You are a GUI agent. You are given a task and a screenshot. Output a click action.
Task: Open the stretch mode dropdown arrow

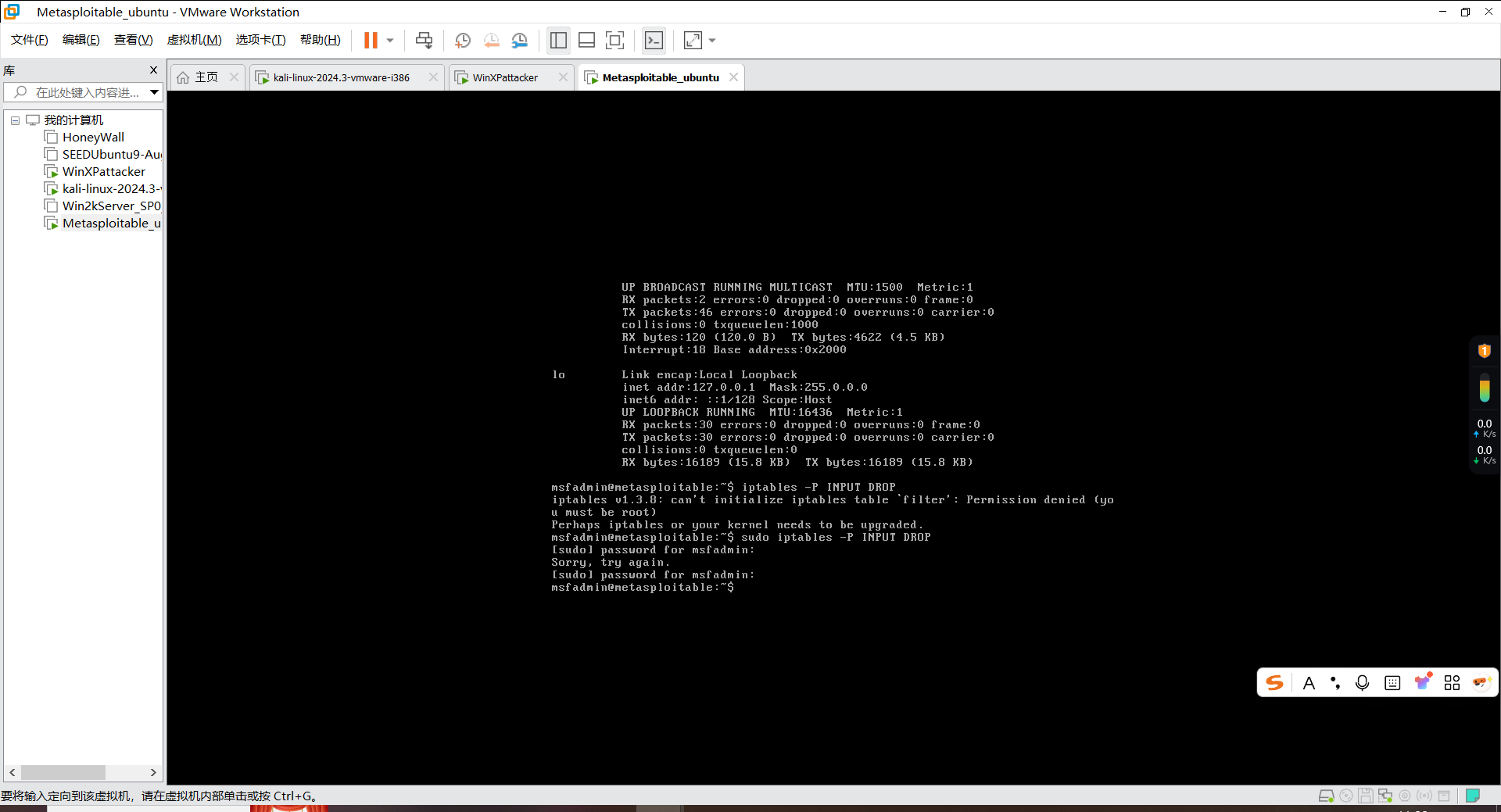[x=712, y=41]
